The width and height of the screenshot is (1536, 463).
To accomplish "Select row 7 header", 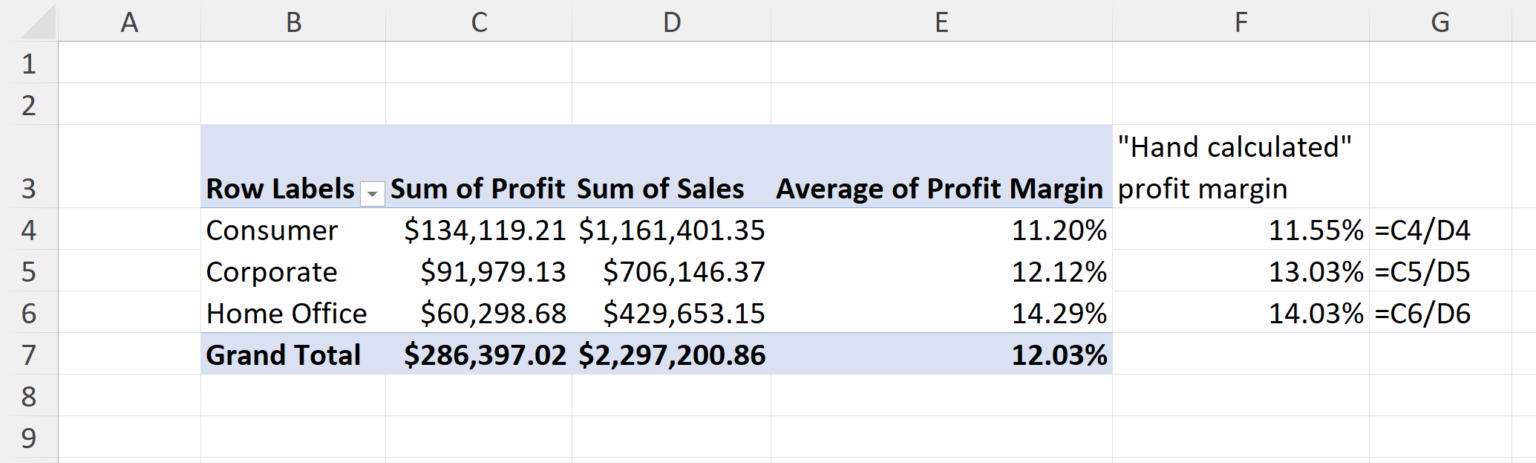I will (28, 355).
